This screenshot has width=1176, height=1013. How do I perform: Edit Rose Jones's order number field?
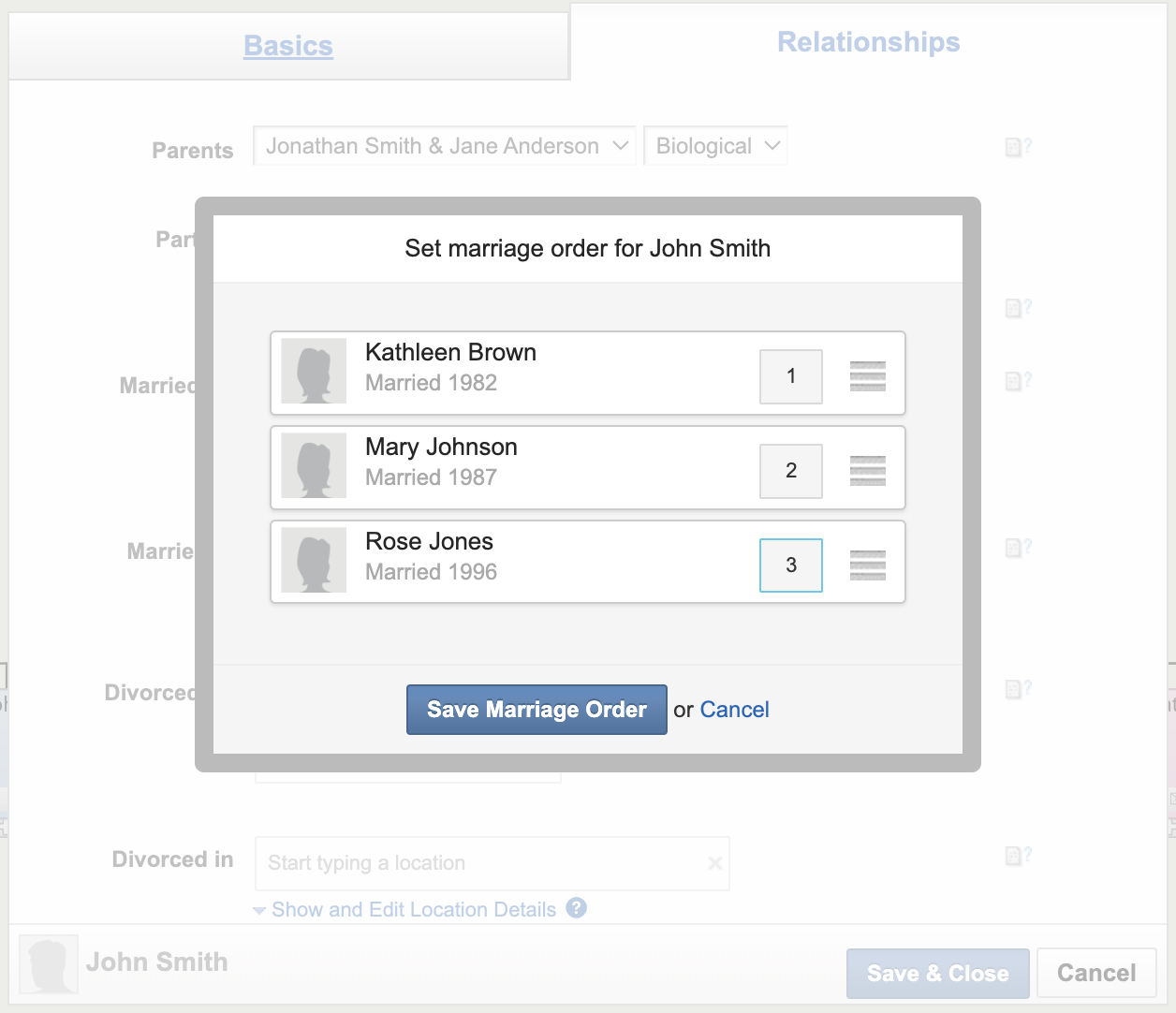click(790, 565)
